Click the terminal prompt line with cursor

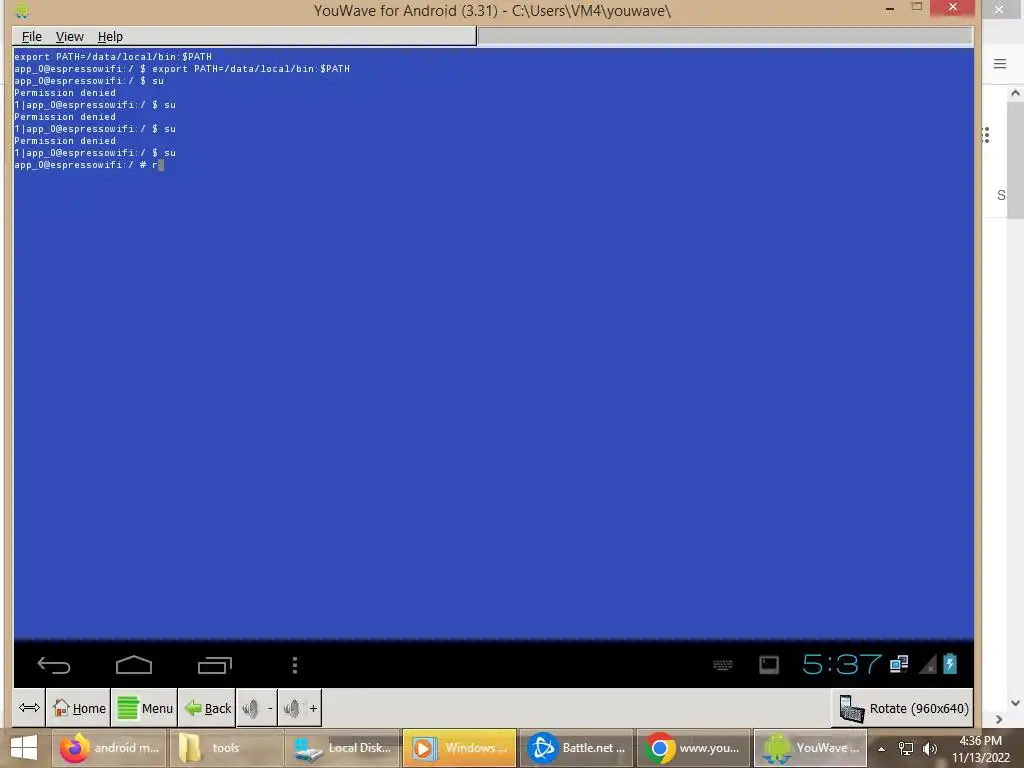point(89,165)
